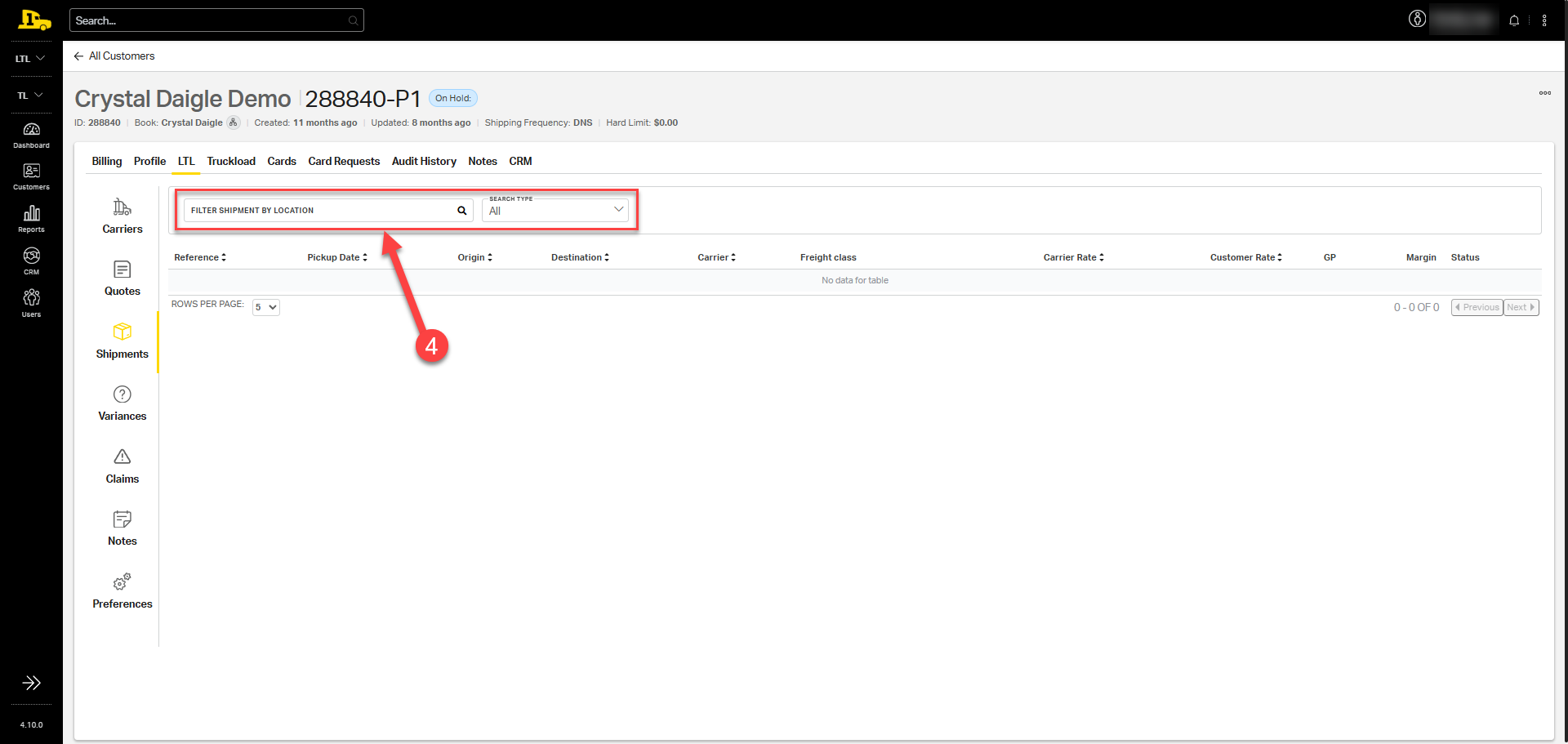
Task: Open the Dashboard sidebar icon
Action: [x=31, y=136]
